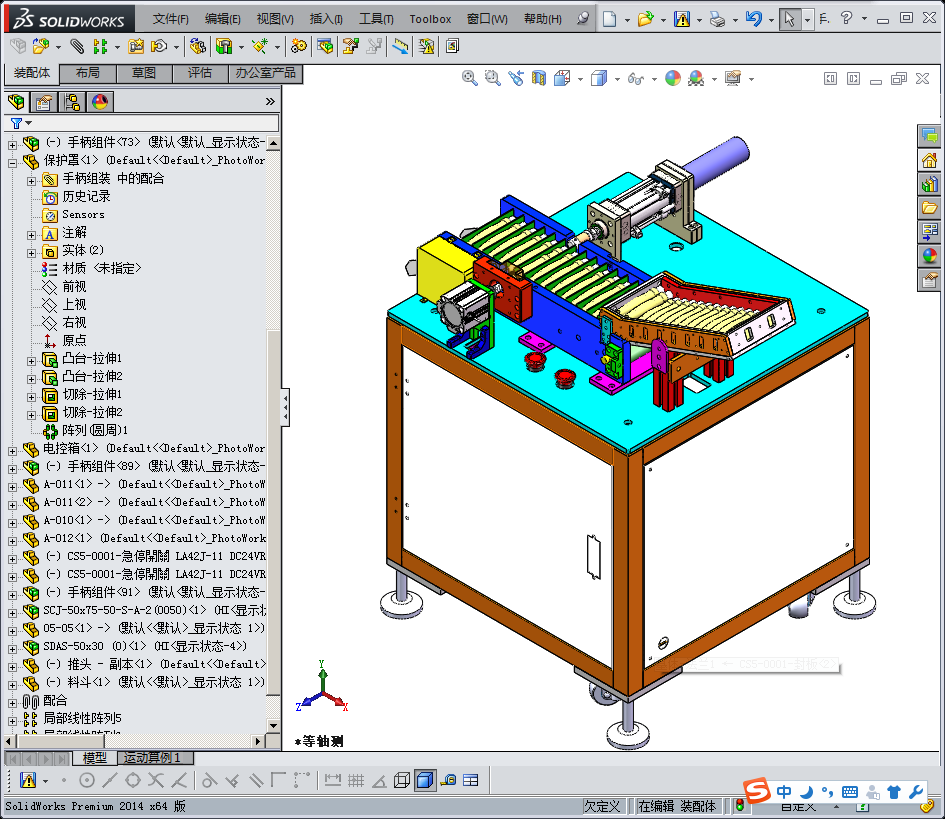Expand the 配合 mates folder
Screen dimensions: 945x819
pos(12,703)
